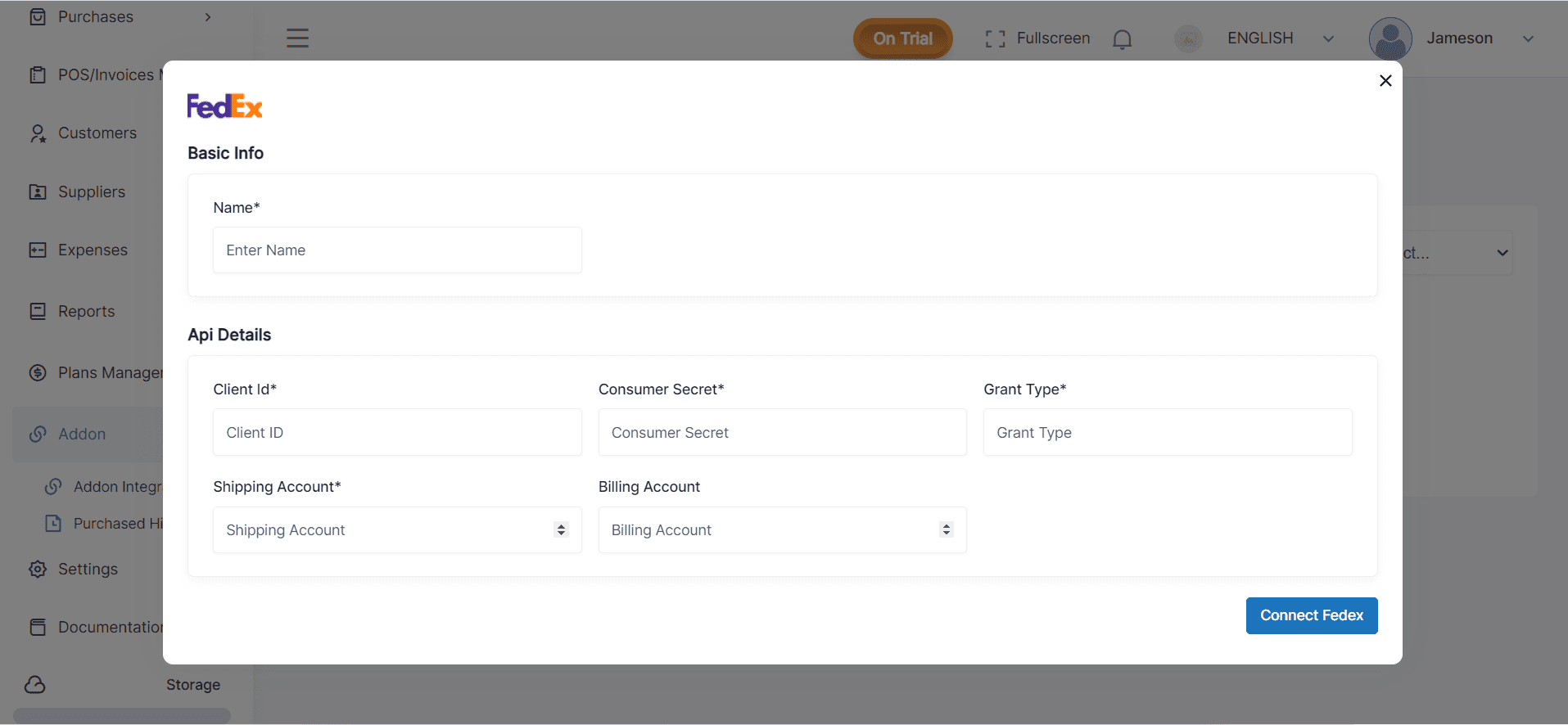
Task: Open Addon Integration submenu item
Action: 118,487
